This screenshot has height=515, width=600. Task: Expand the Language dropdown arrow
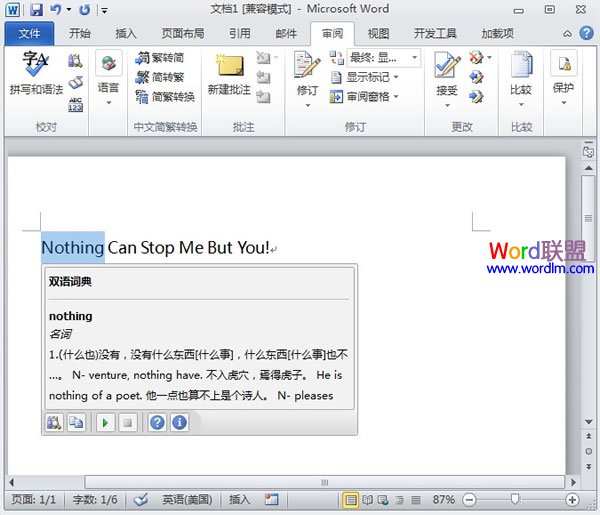click(x=109, y=103)
